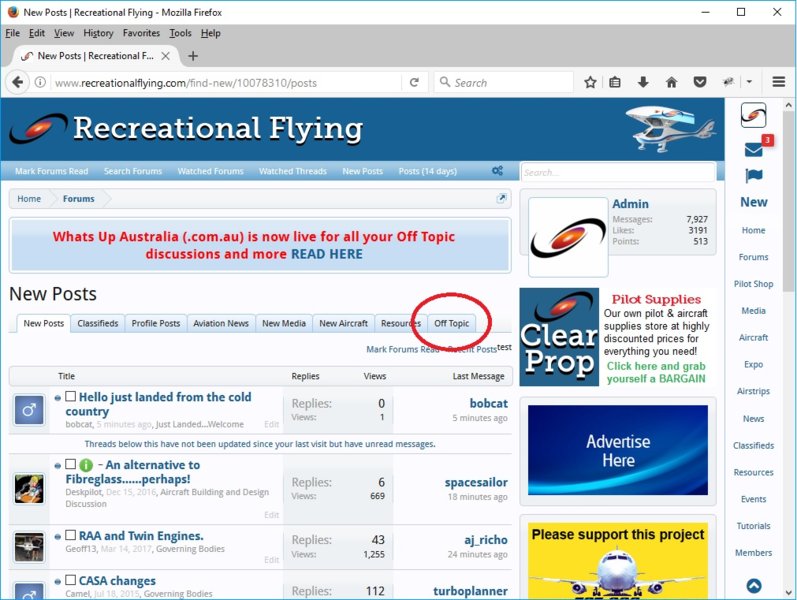This screenshot has height=600, width=797.
Task: Click READ HERE in the notice banner
Action: point(327,254)
